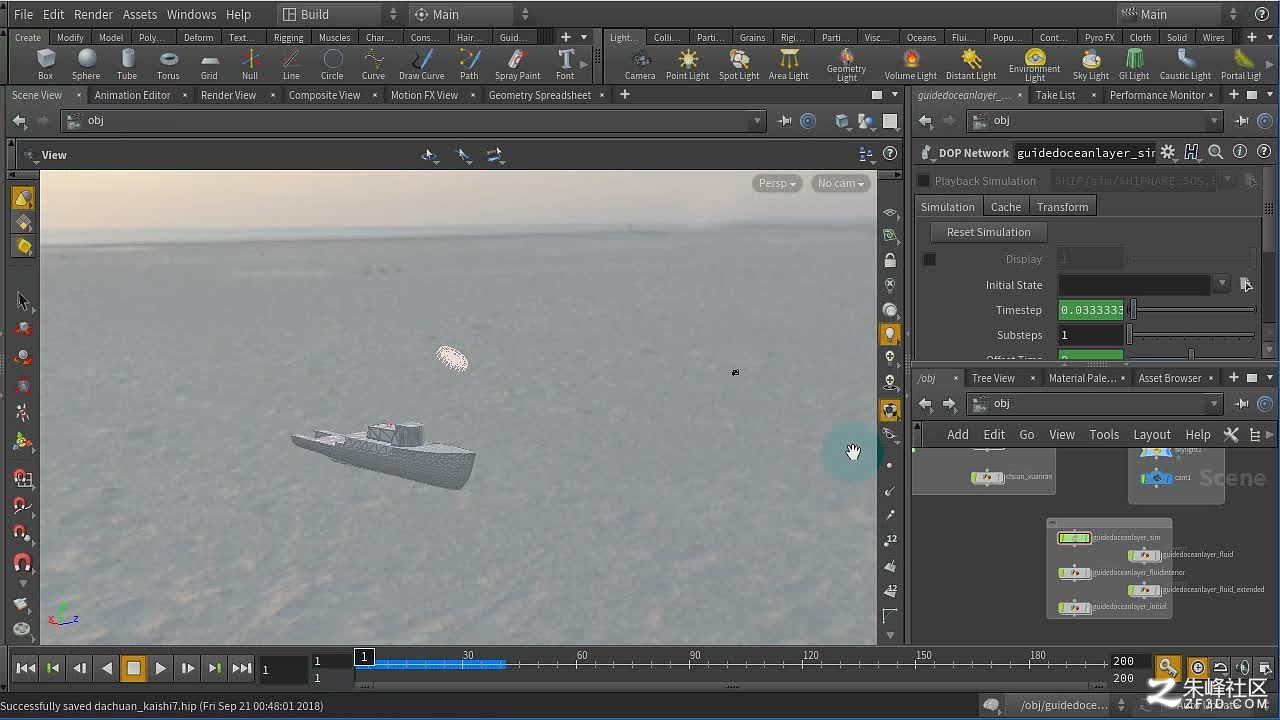Toggle the Display checkbox
This screenshot has height=720, width=1280.
[929, 259]
